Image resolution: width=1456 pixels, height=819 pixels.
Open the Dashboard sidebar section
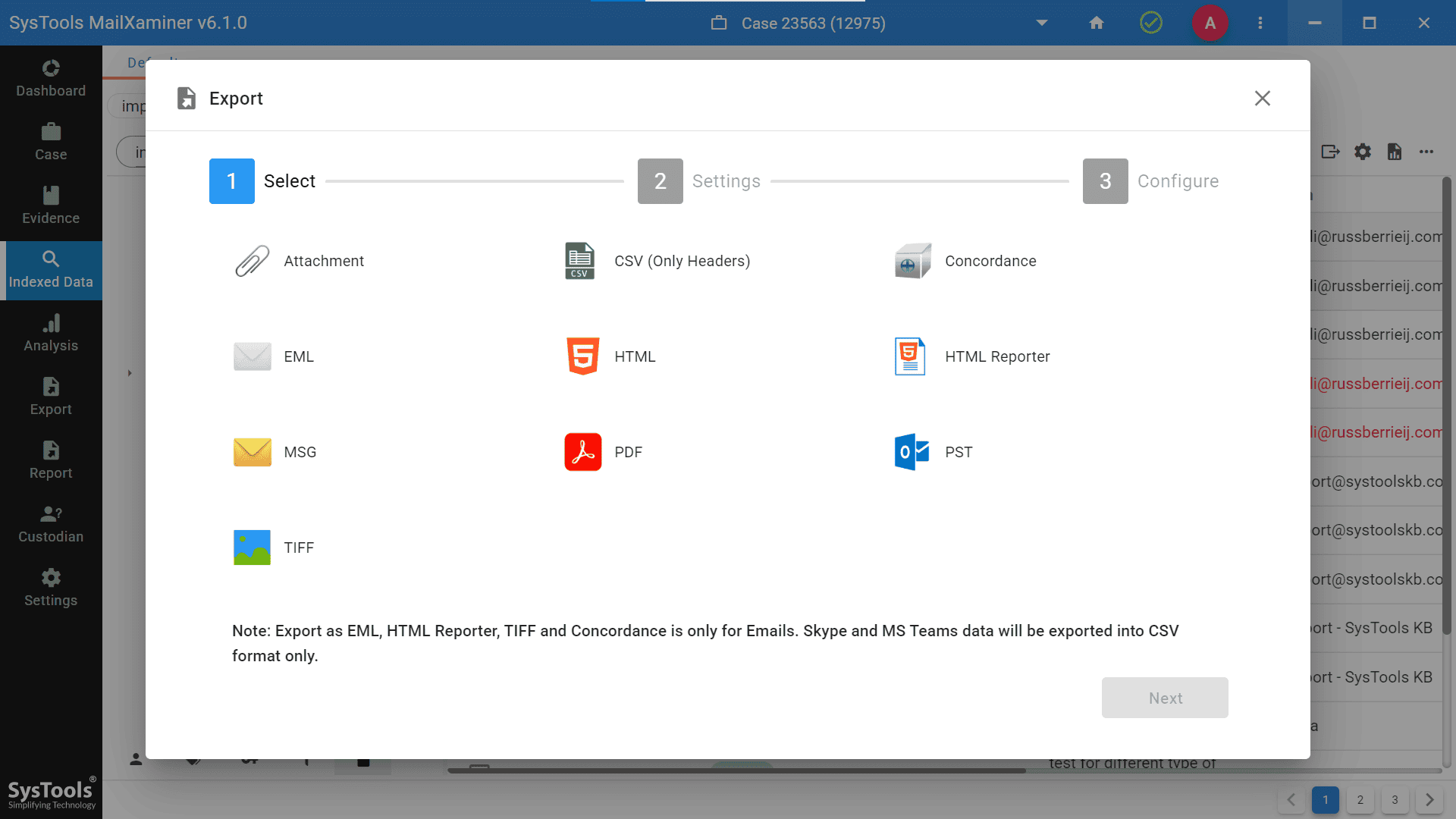tap(51, 79)
